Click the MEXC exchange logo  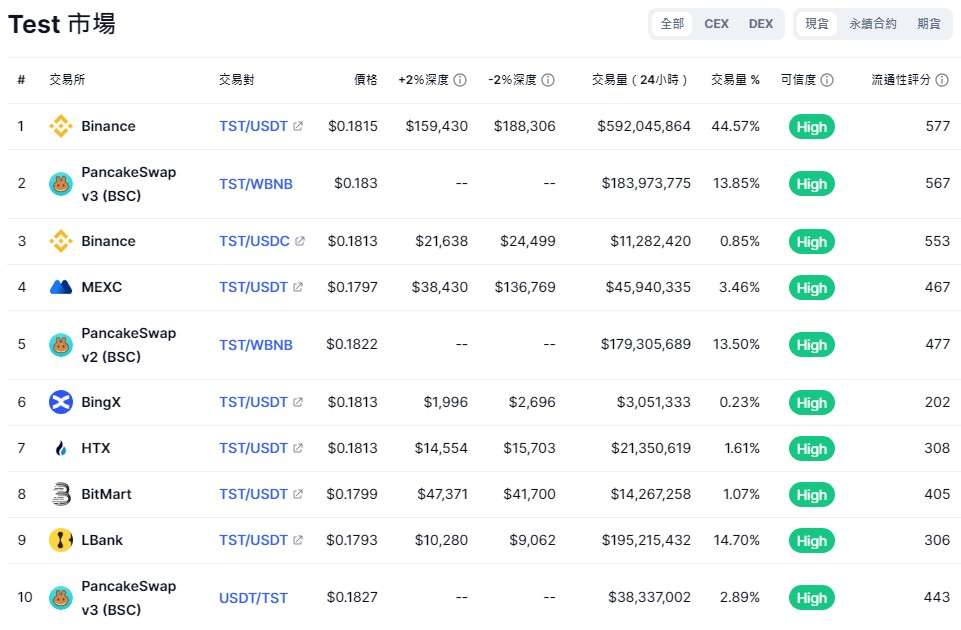(61, 288)
